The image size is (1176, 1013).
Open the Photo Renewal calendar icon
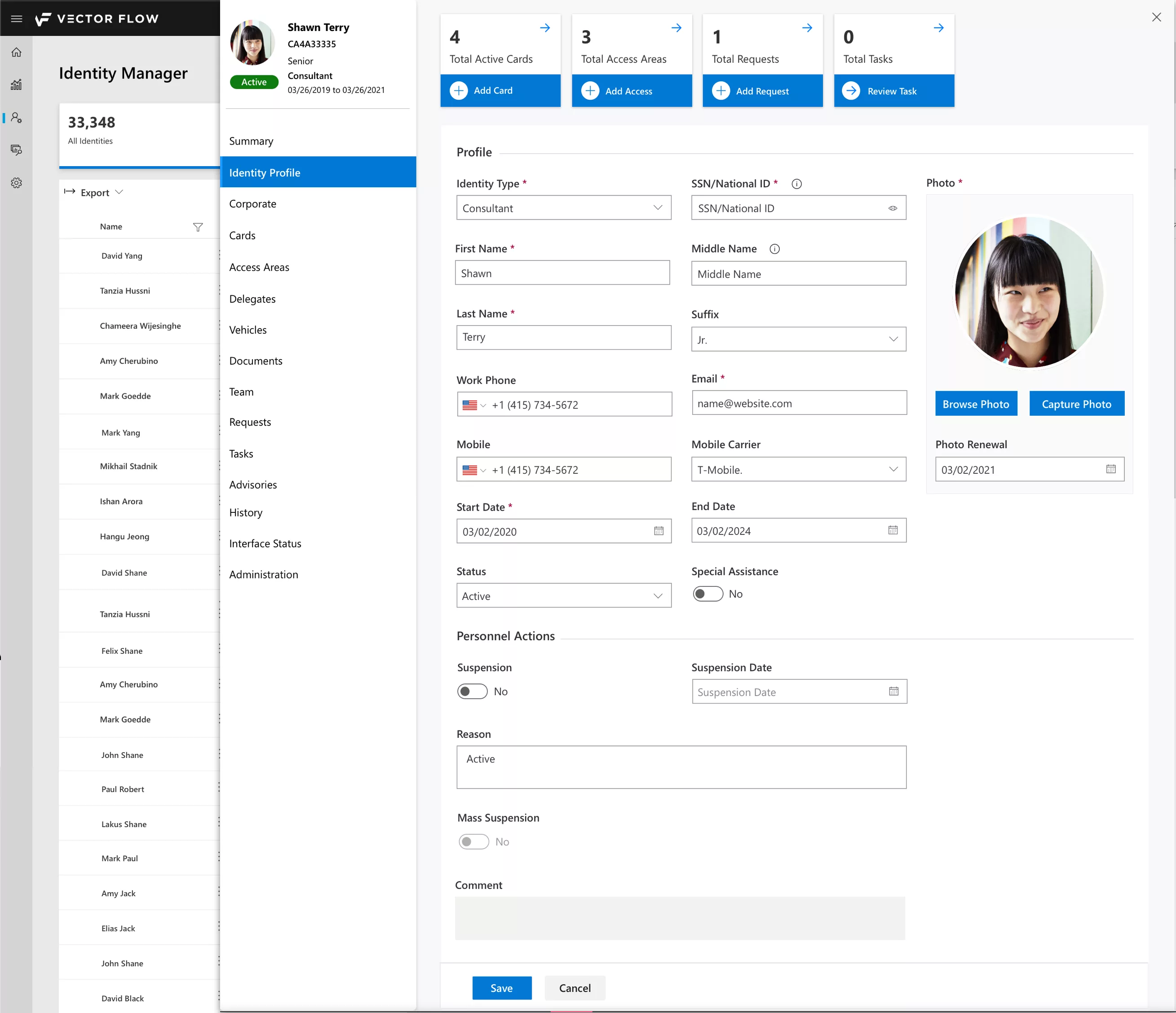(1111, 469)
